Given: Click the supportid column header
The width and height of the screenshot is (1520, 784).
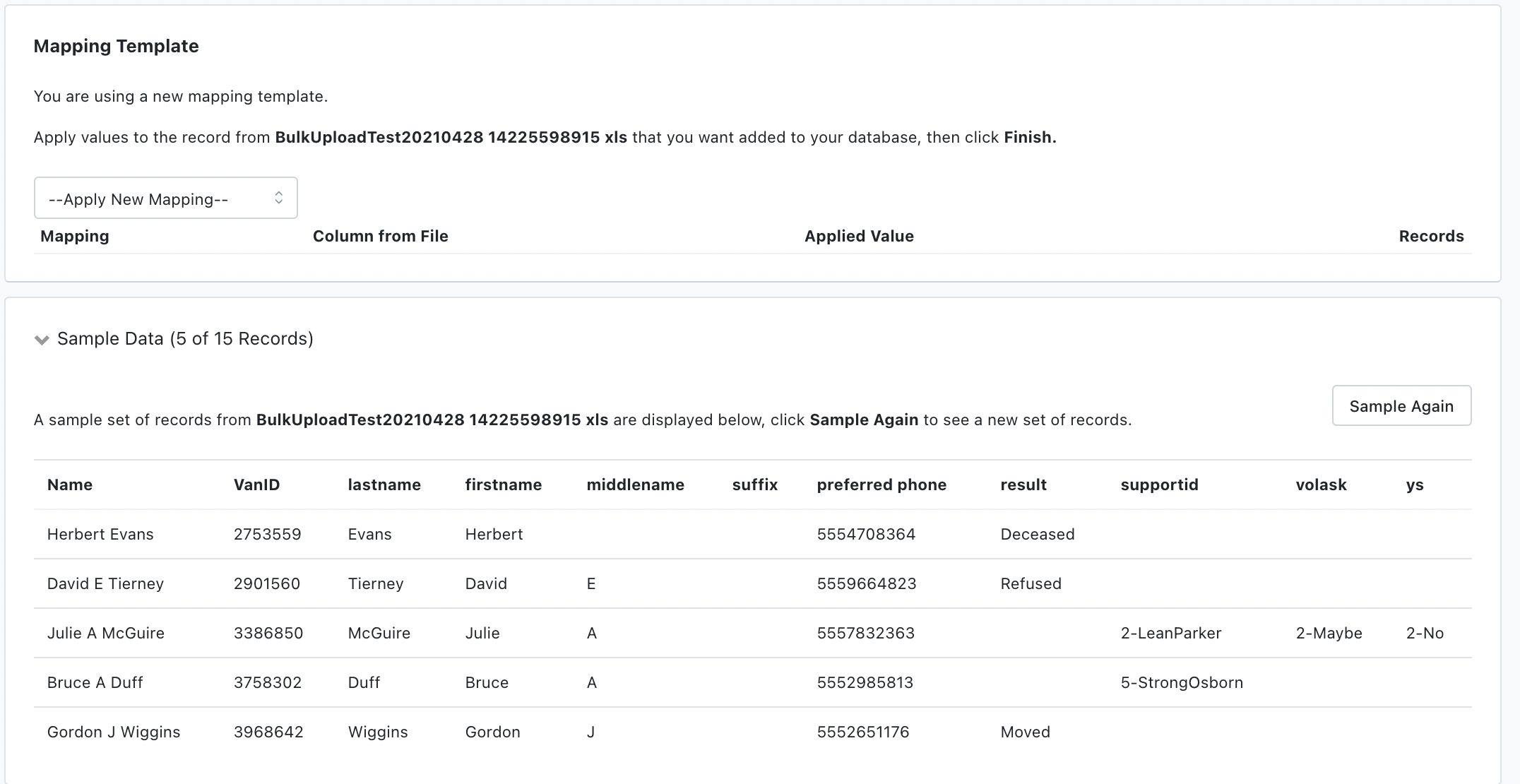Looking at the screenshot, I should tap(1158, 485).
